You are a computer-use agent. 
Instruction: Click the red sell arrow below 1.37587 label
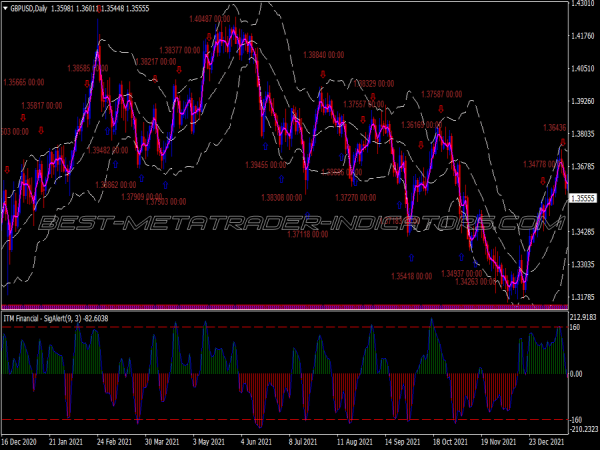tap(441, 109)
